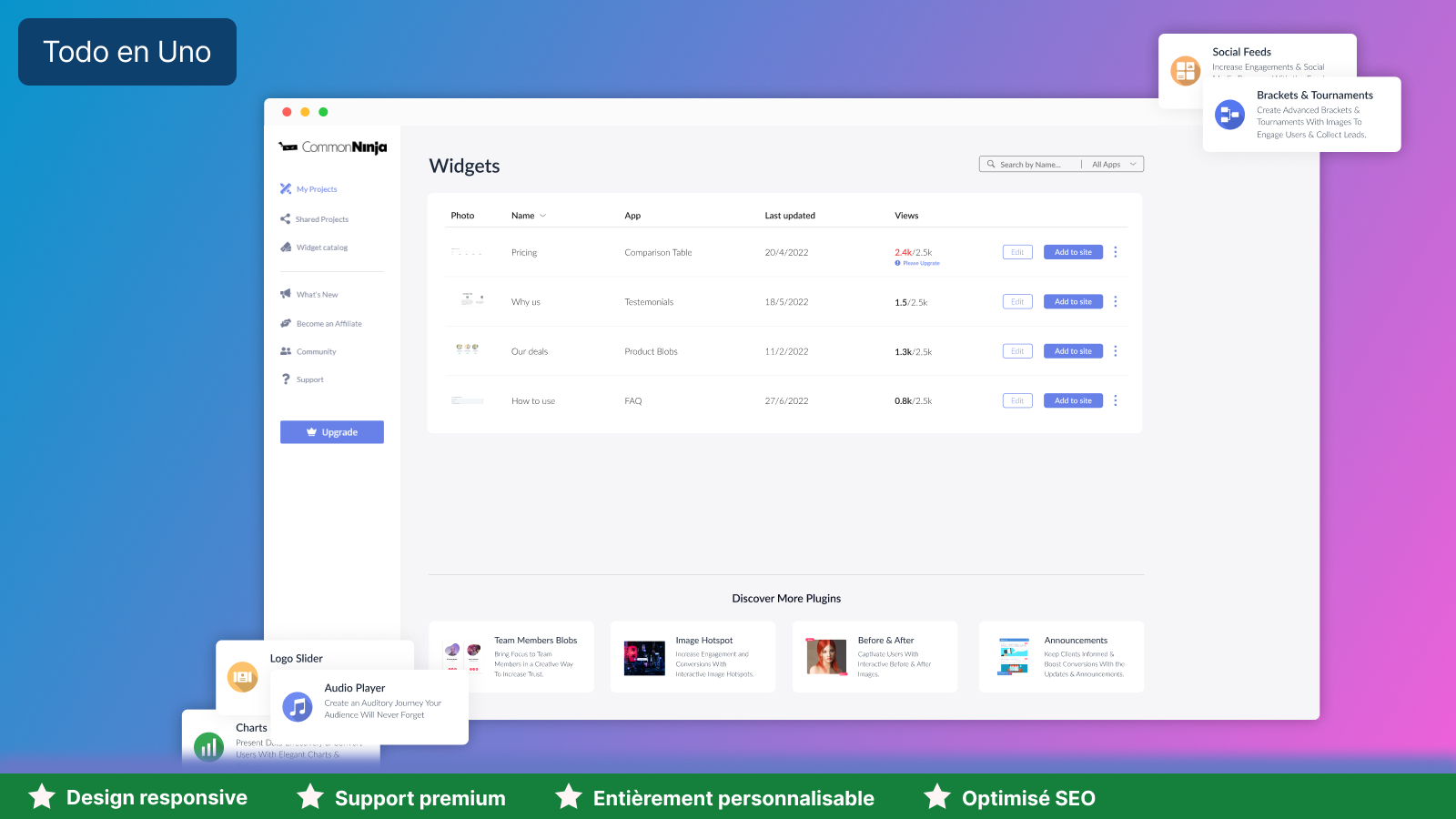This screenshot has width=1456, height=819.
Task: Add the Pricing widget to site
Action: (x=1073, y=252)
